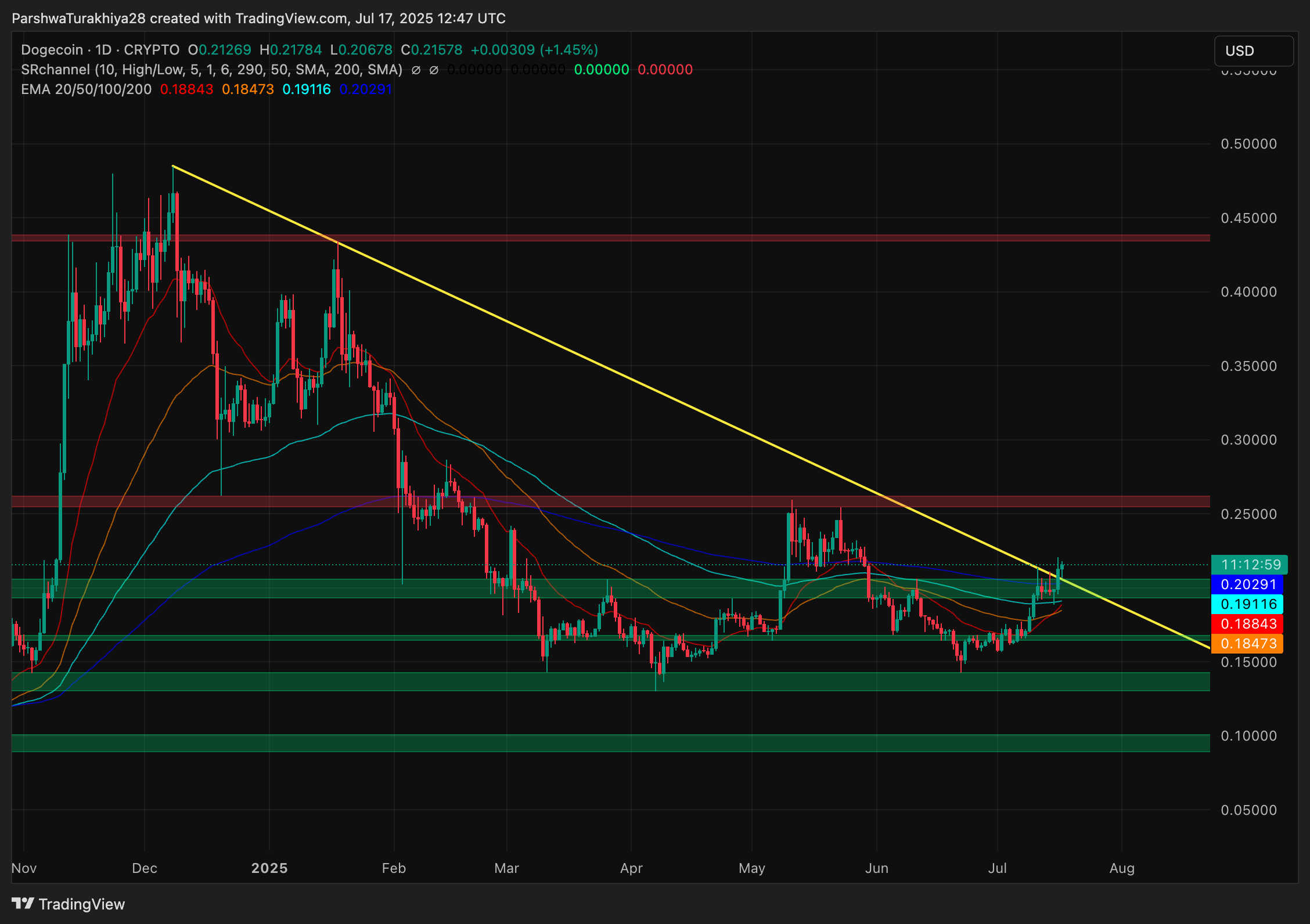
Task: Select the Dogecoin · 1D · CRYPTO title
Action: [x=100, y=50]
